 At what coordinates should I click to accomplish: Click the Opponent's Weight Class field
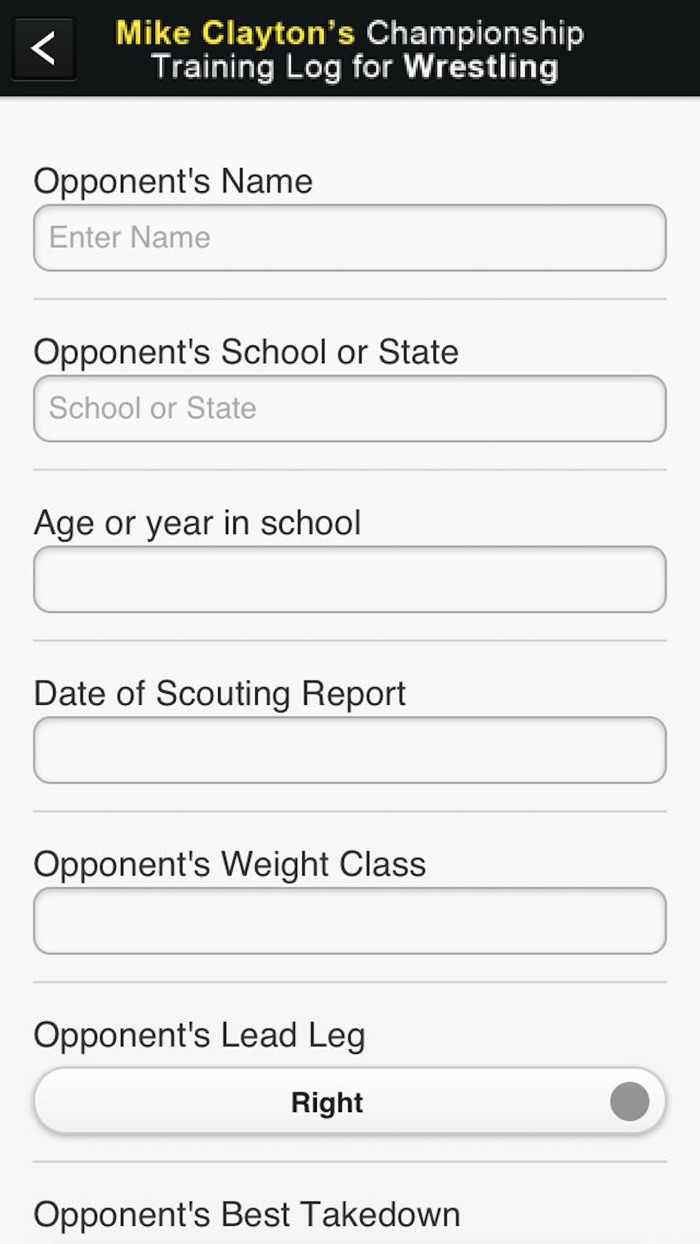[349, 921]
